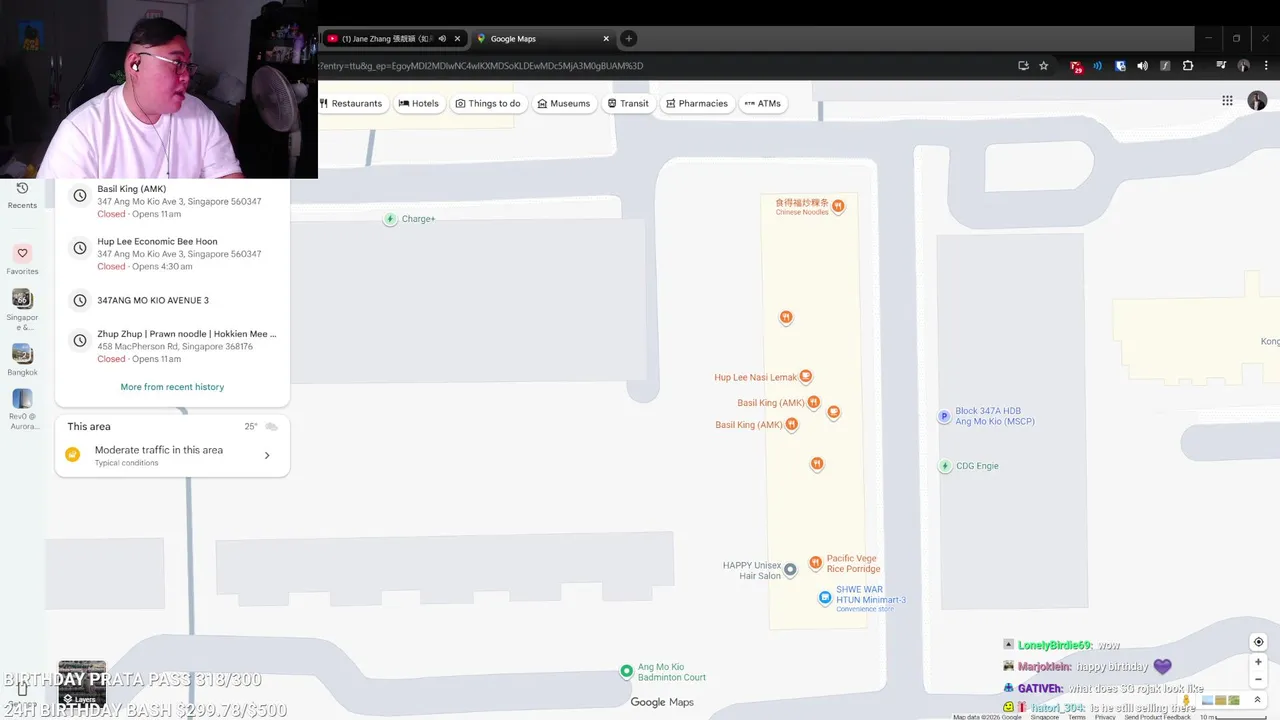Click the install app icon in address bar

[x=1023, y=66]
